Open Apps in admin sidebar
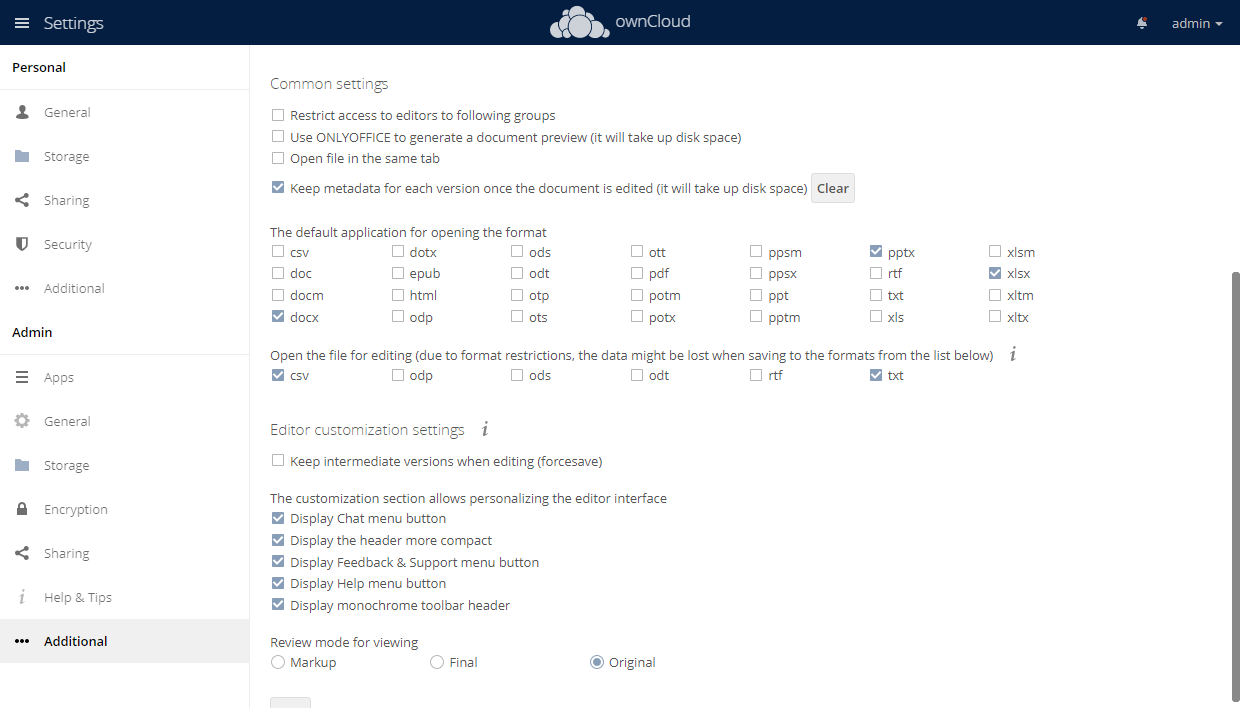Viewport: 1240px width, 708px height. (59, 377)
